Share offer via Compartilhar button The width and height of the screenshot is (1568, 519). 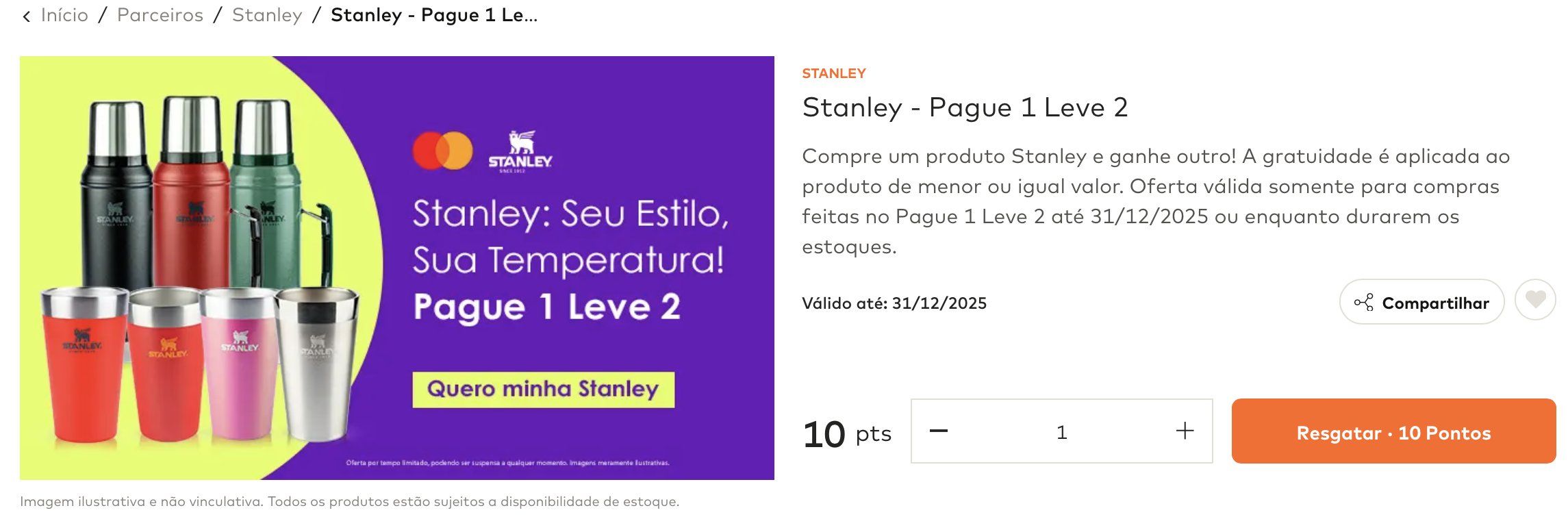tap(1421, 302)
